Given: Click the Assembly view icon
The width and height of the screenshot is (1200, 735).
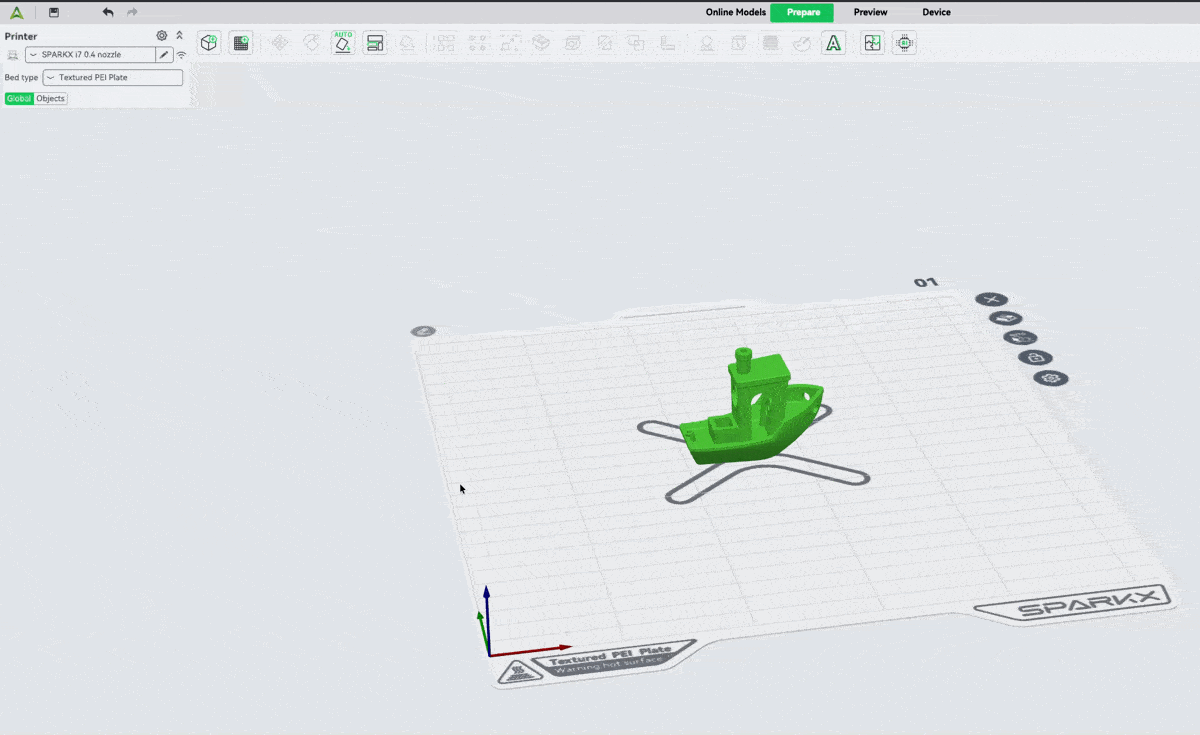Looking at the screenshot, I should pyautogui.click(x=873, y=43).
